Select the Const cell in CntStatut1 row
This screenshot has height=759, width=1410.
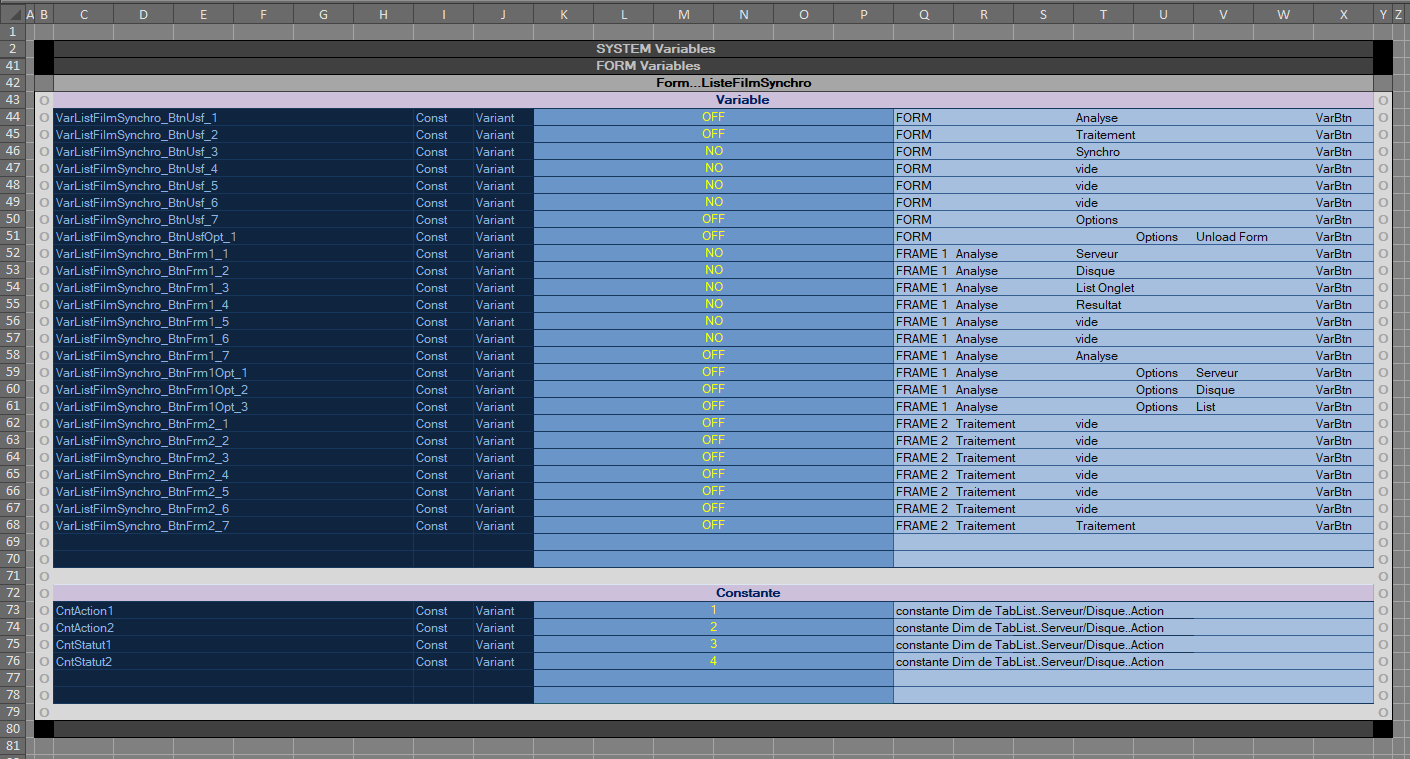point(443,645)
